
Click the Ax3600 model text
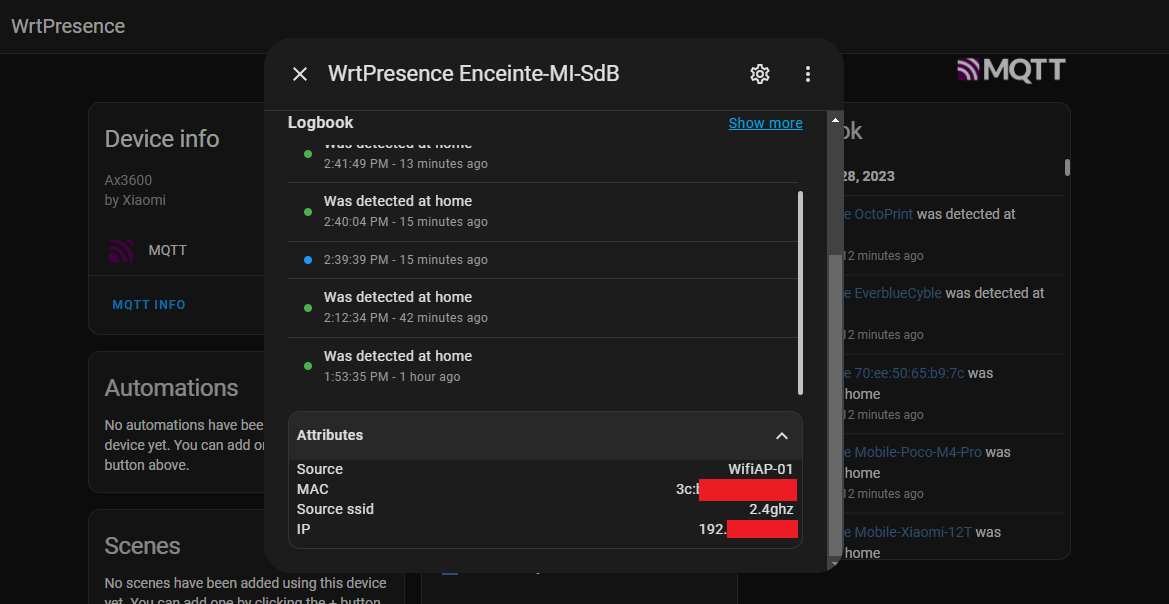click(128, 180)
